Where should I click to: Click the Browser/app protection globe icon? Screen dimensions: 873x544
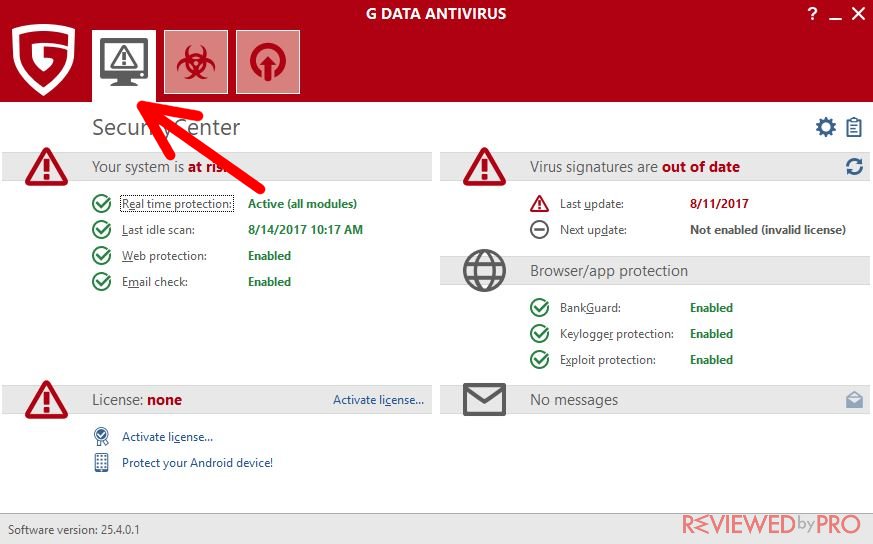[484, 271]
